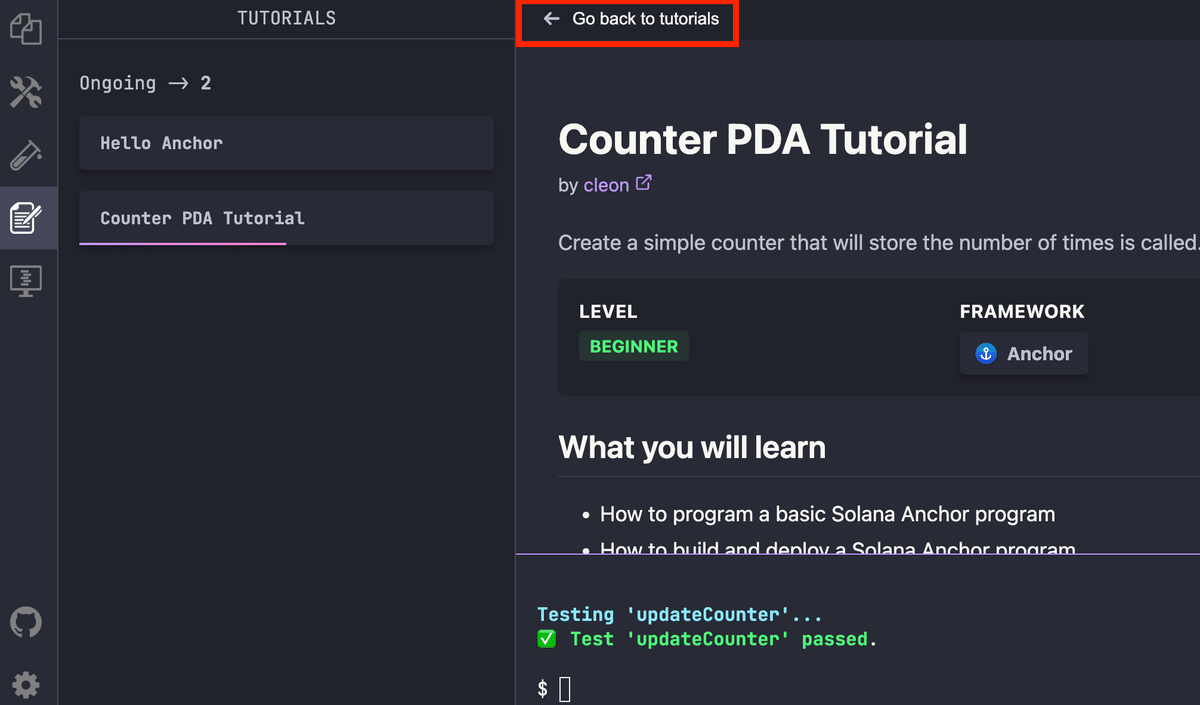1200x705 pixels.
Task: Click the FRAMEWORK label
Action: click(x=1022, y=312)
